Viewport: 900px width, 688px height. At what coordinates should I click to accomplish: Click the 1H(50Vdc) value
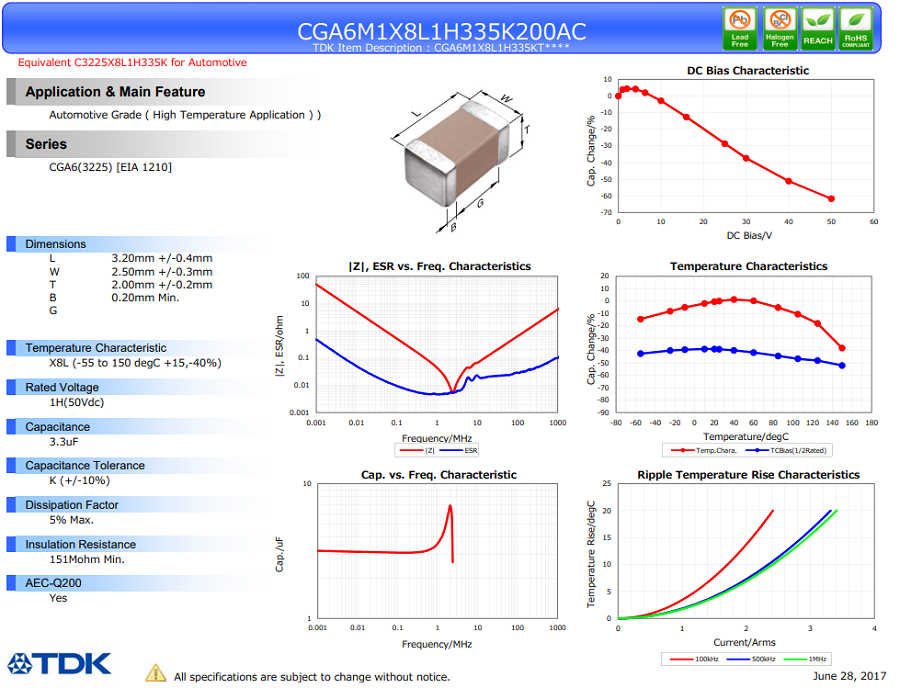click(x=76, y=402)
